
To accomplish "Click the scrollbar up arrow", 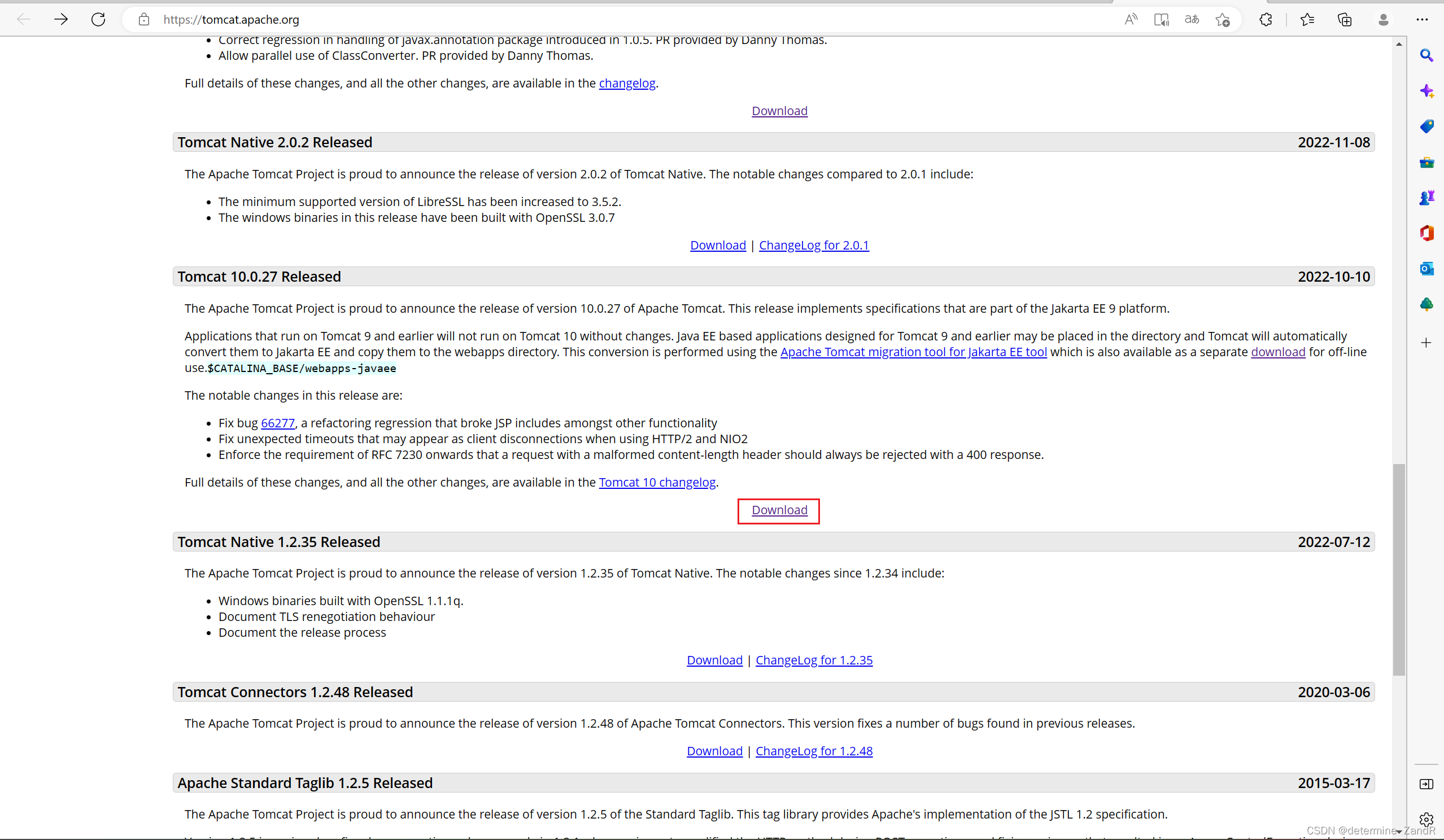I will pos(1399,44).
